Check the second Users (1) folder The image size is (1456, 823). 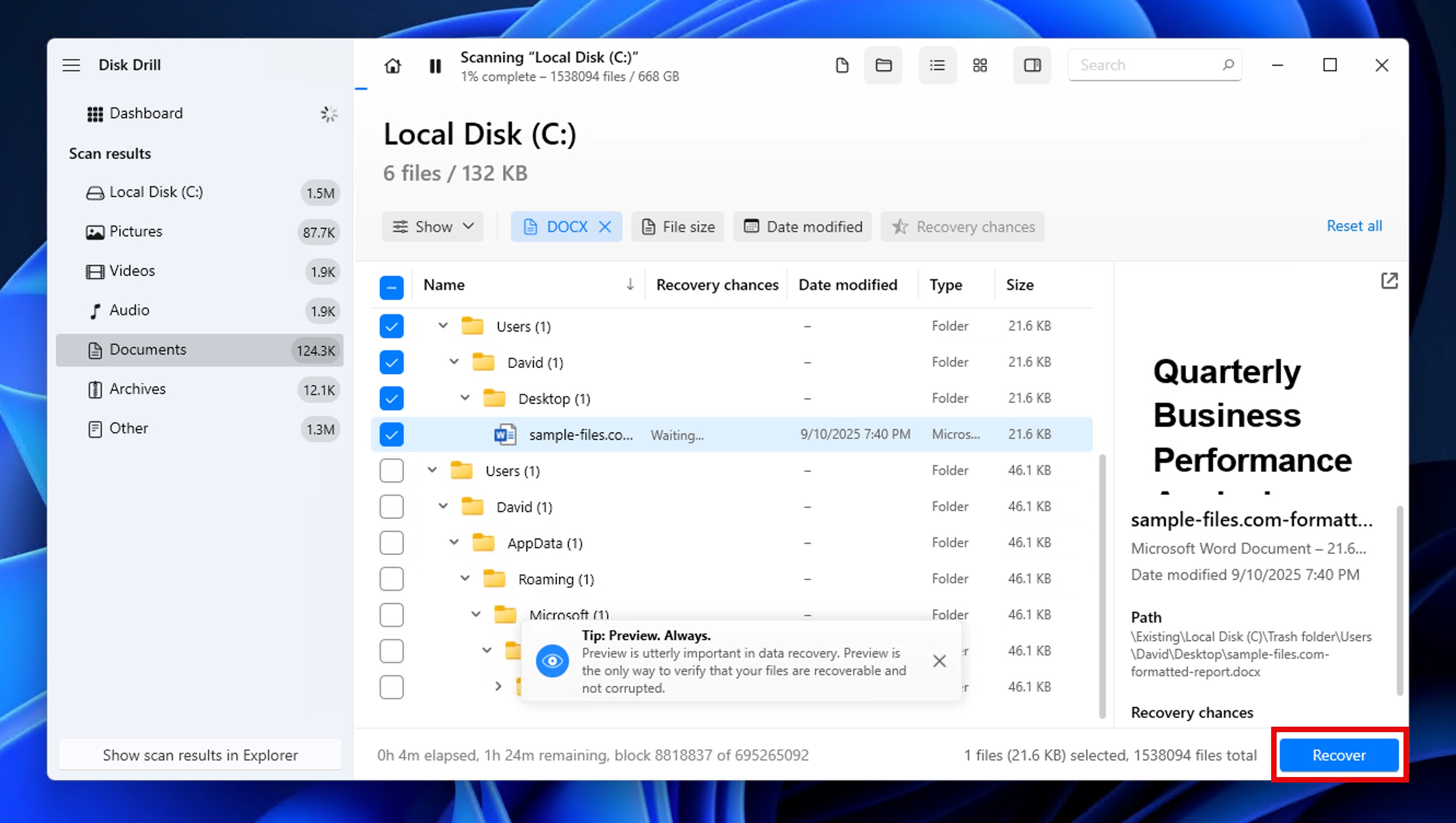coord(391,470)
